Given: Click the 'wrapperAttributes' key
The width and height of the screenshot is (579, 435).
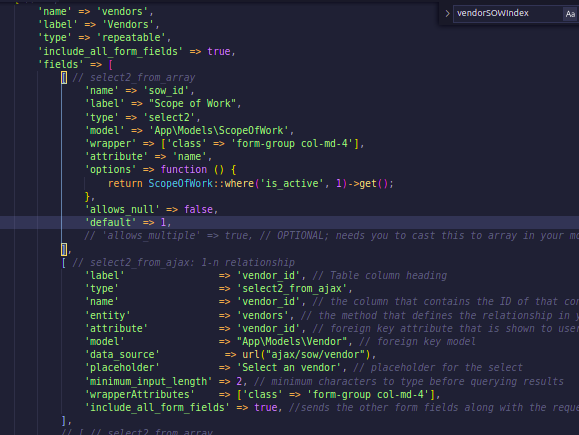Looking at the screenshot, I should pyautogui.click(x=140, y=394).
